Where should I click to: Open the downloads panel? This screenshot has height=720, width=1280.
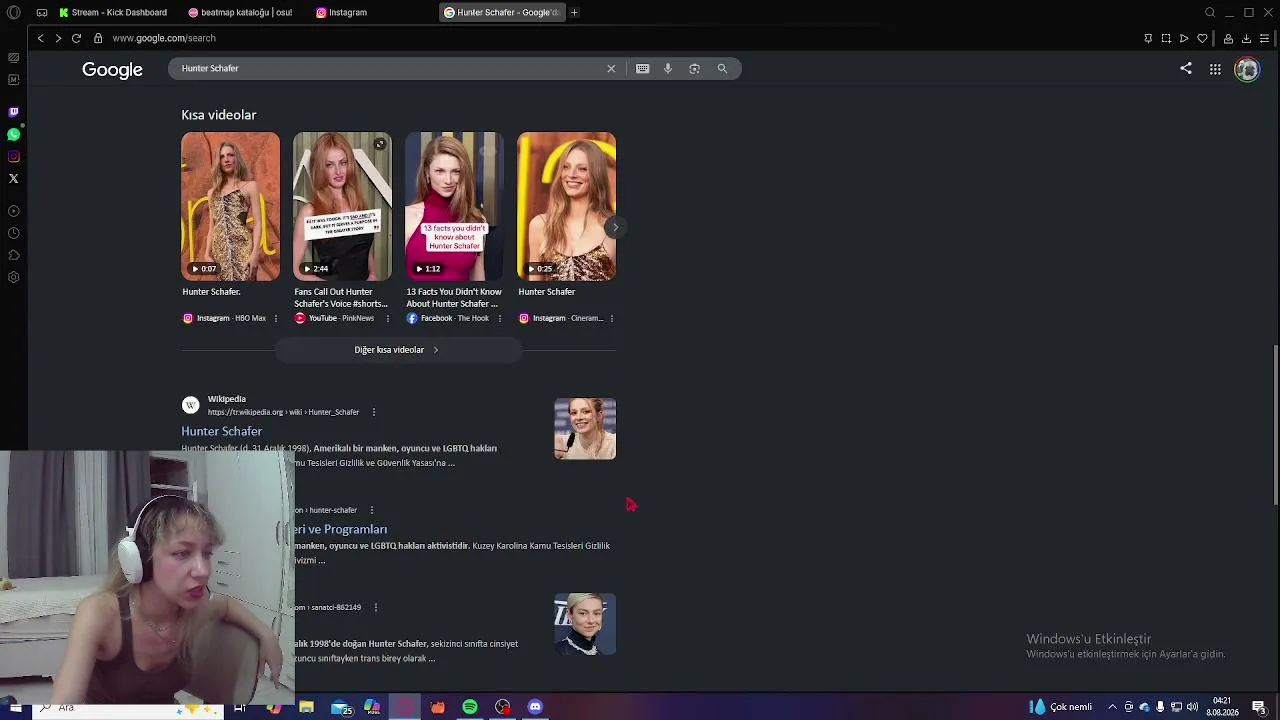(1246, 38)
